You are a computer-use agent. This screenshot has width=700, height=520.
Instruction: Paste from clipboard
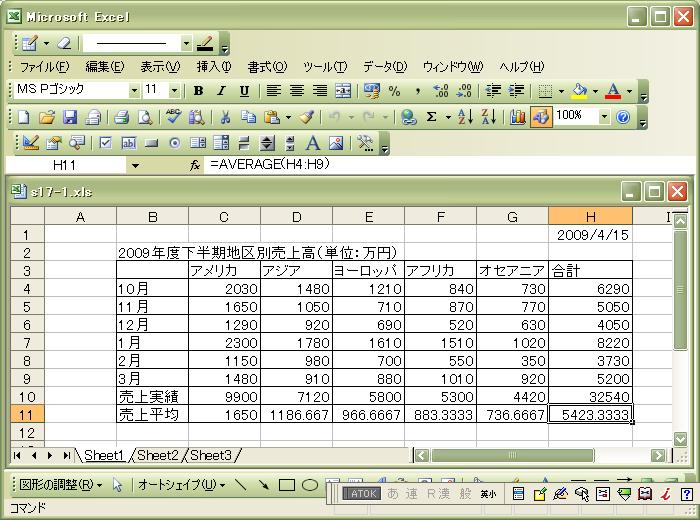pos(271,117)
